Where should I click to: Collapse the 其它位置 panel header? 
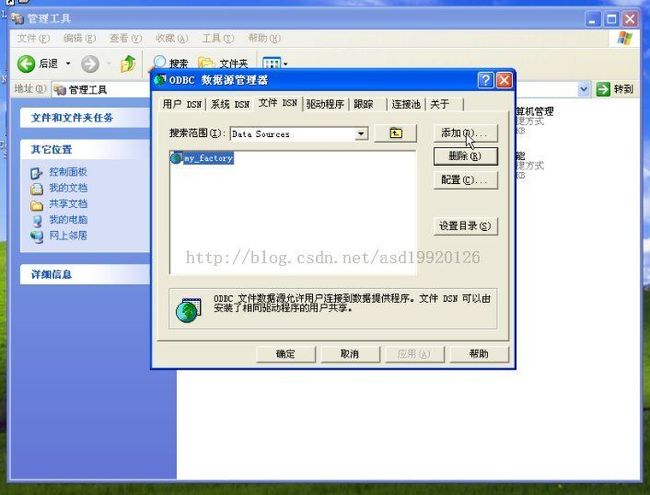click(85, 150)
